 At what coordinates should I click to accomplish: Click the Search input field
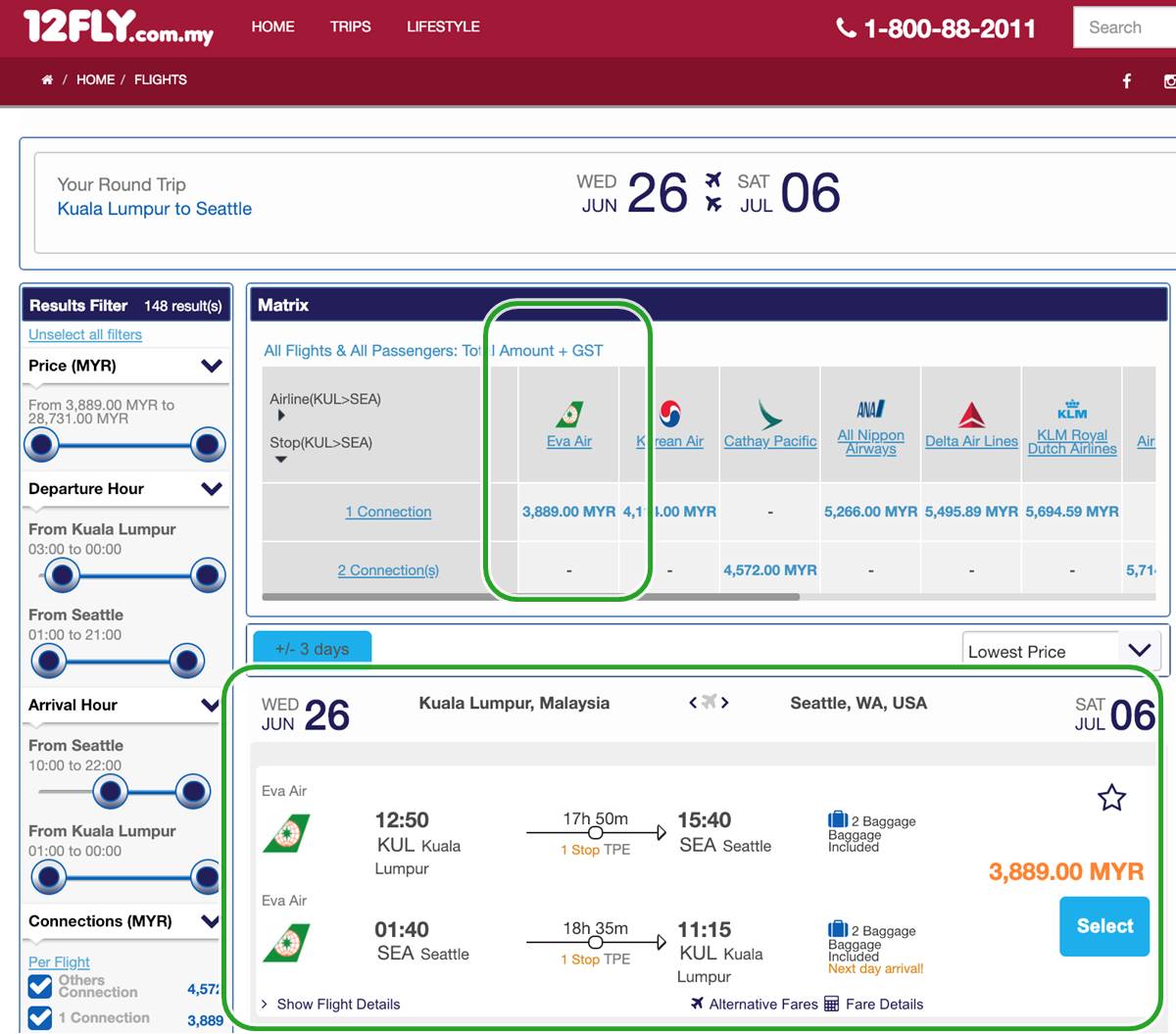(x=1125, y=27)
